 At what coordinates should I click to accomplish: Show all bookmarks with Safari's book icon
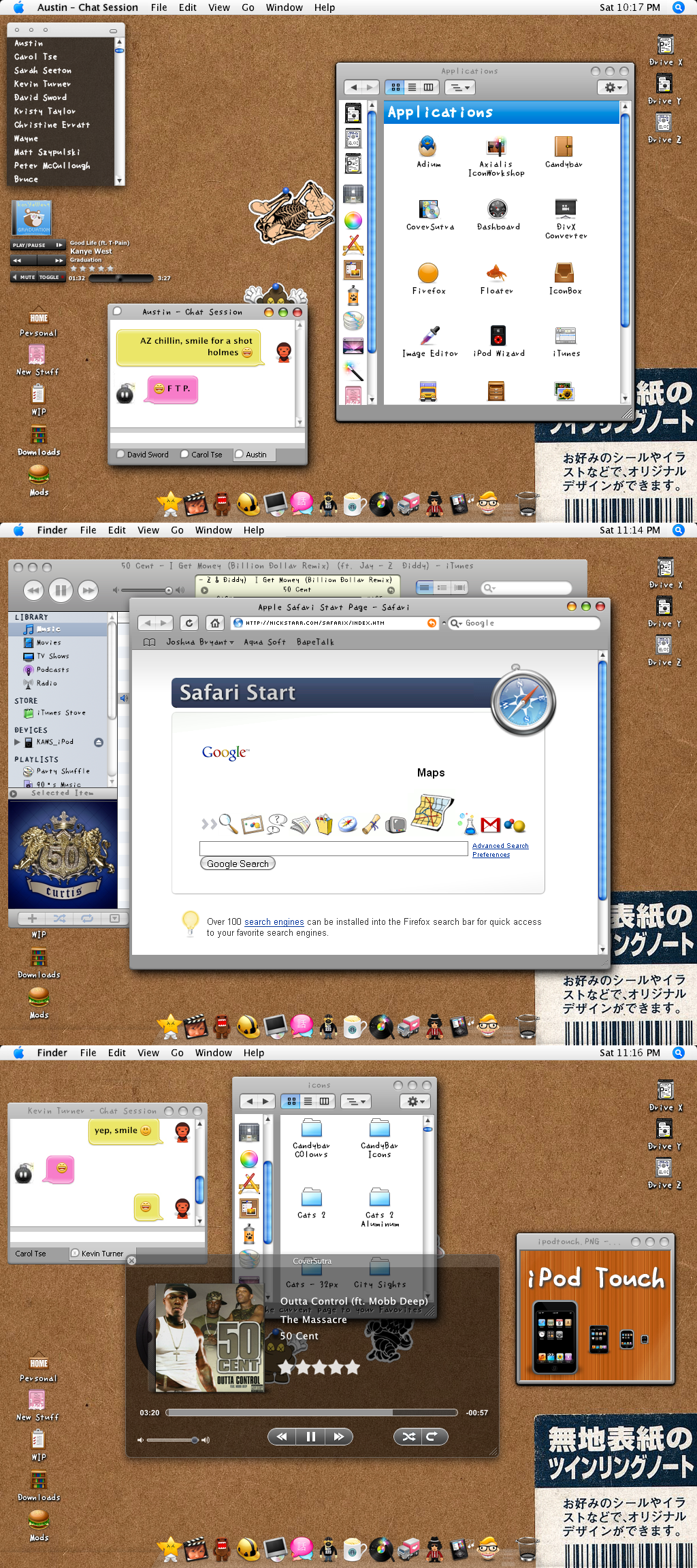150,642
